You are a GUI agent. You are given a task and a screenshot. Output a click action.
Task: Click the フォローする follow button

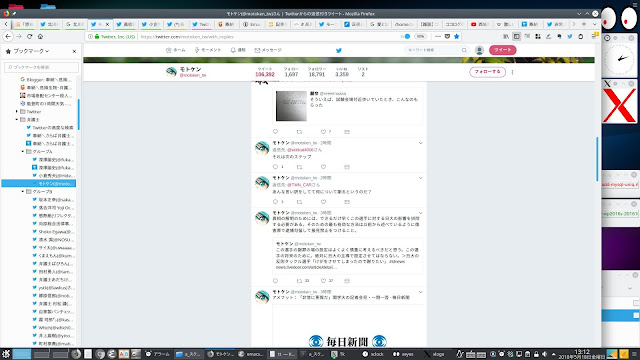coord(487,72)
